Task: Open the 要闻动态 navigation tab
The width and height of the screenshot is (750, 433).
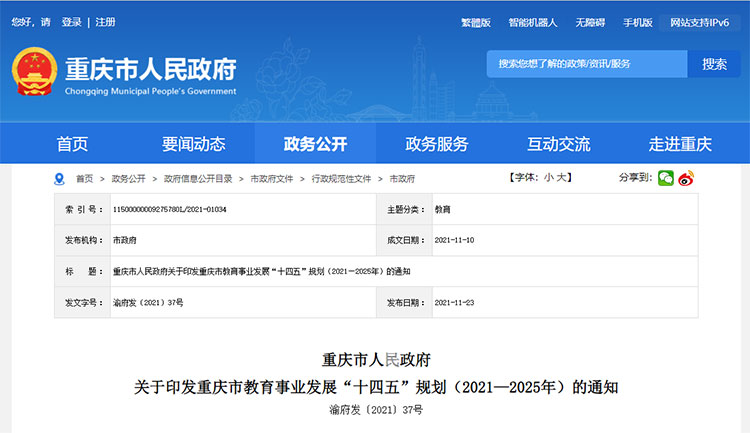Action: (x=194, y=144)
